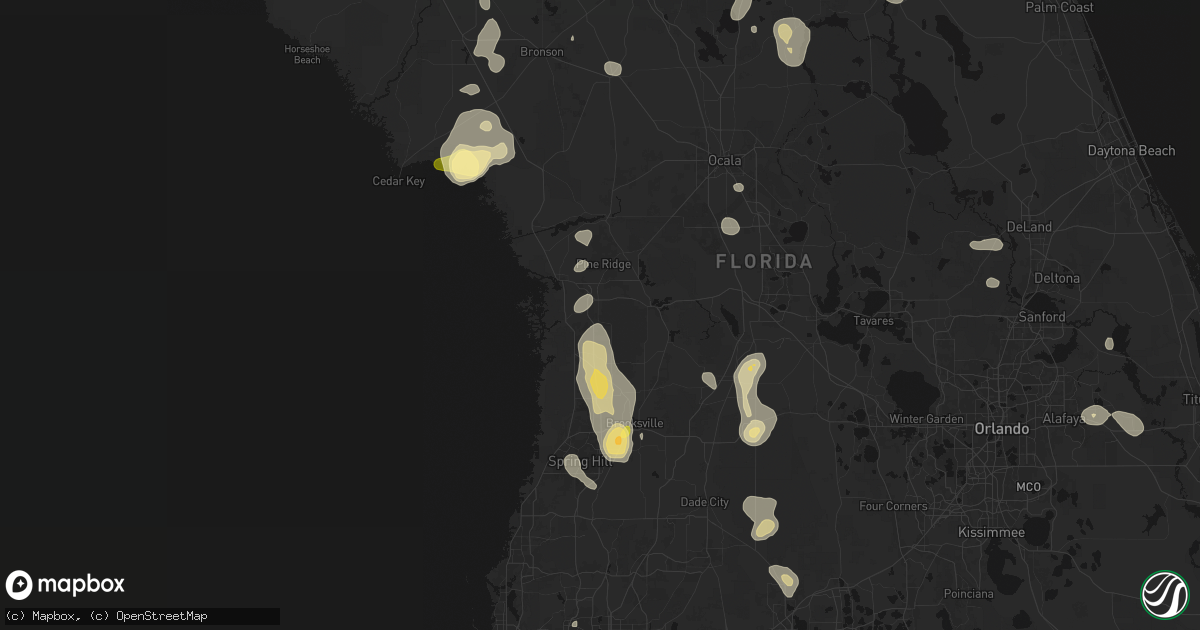Select the Alafaya label
The height and width of the screenshot is (630, 1200).
(x=1063, y=419)
